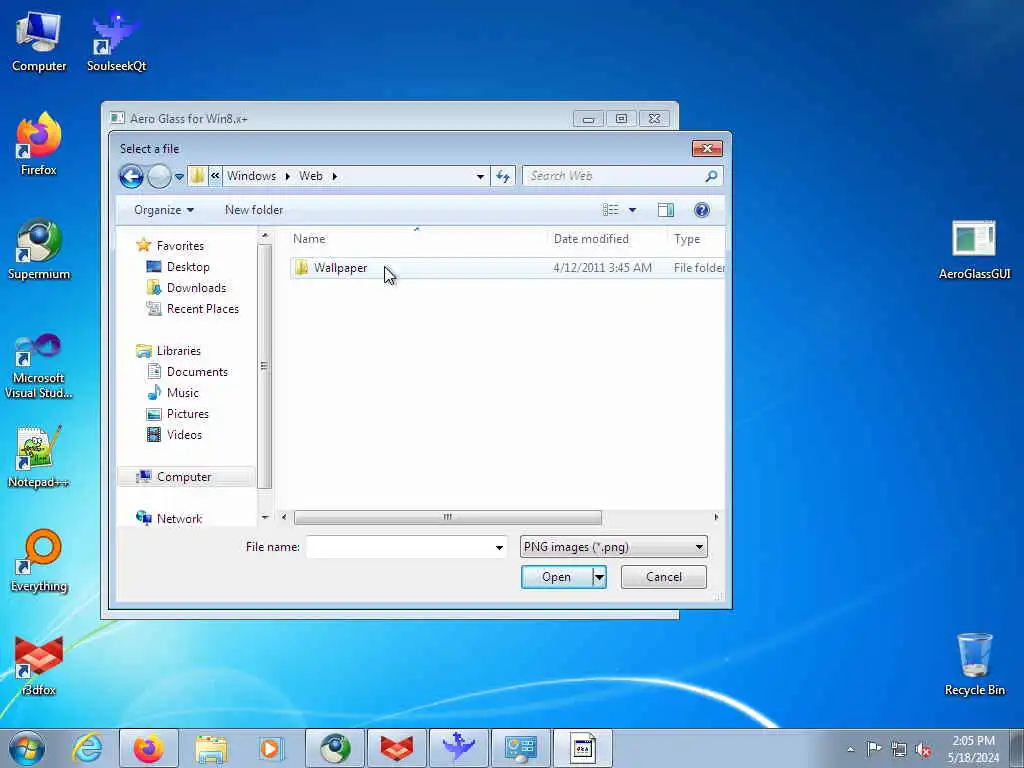Click the navigation pane vertical scrollbar
Viewport: 1024px width, 768px height.
click(x=264, y=366)
